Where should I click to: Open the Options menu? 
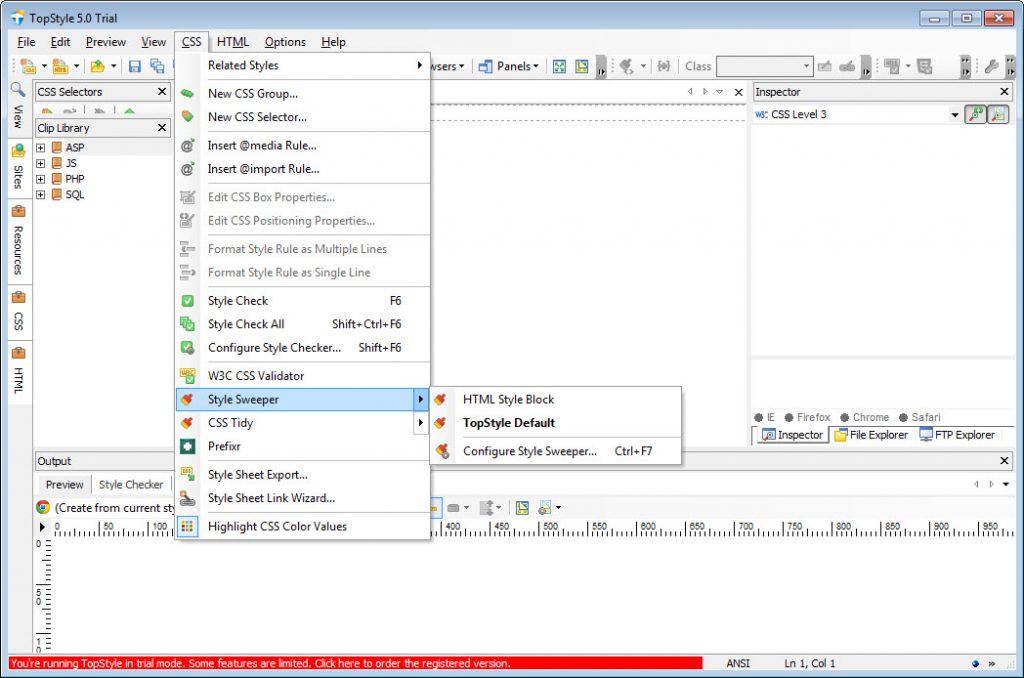tap(285, 42)
